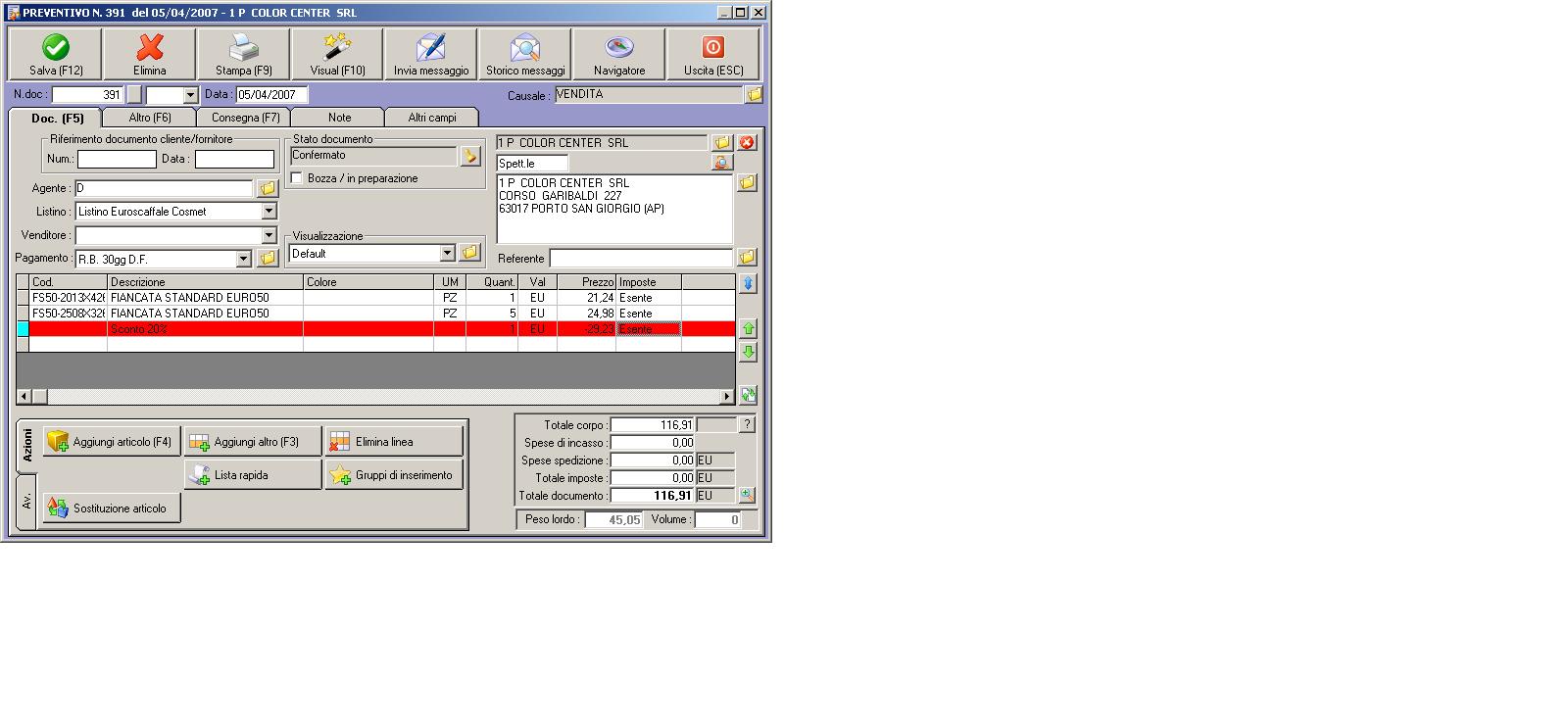Focus the N.doc number field
1568x727 pixels.
tap(88, 95)
